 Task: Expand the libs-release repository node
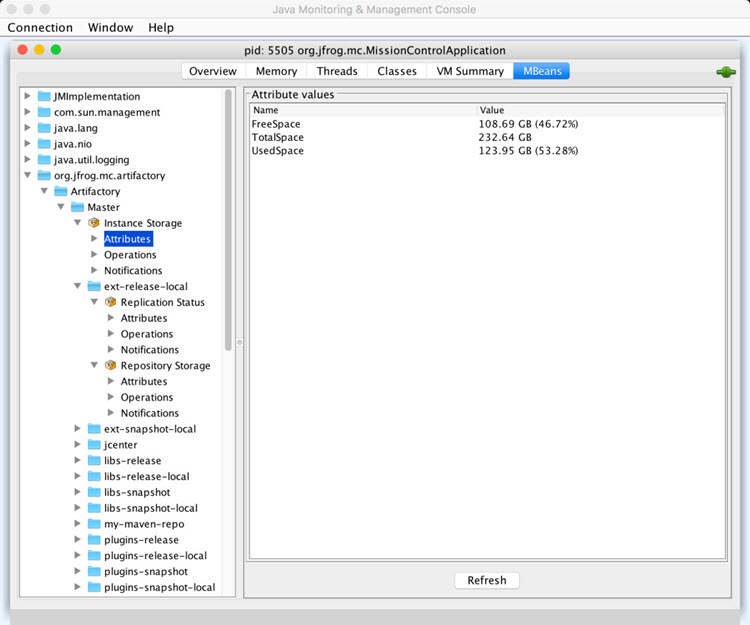point(78,461)
